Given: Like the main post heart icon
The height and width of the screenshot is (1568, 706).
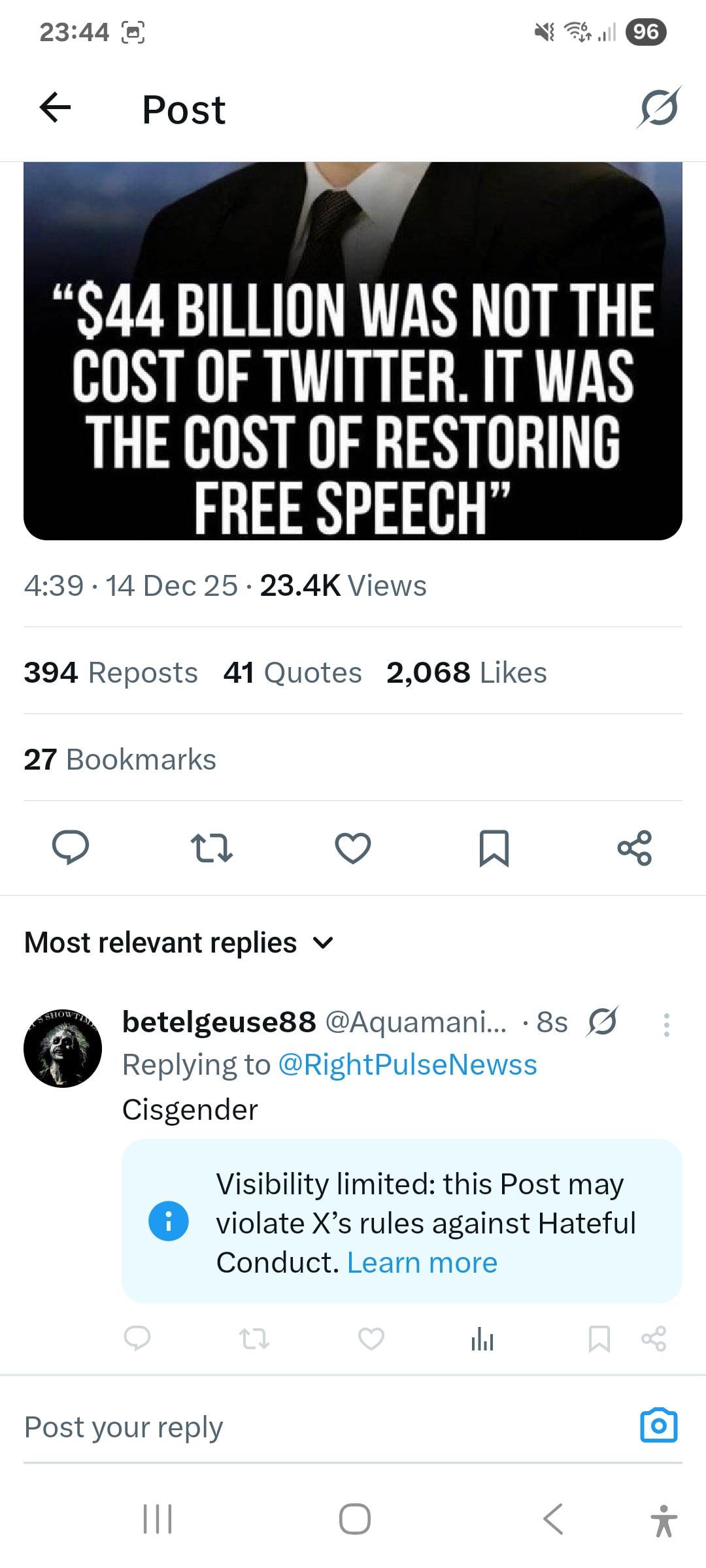Looking at the screenshot, I should pyautogui.click(x=353, y=847).
